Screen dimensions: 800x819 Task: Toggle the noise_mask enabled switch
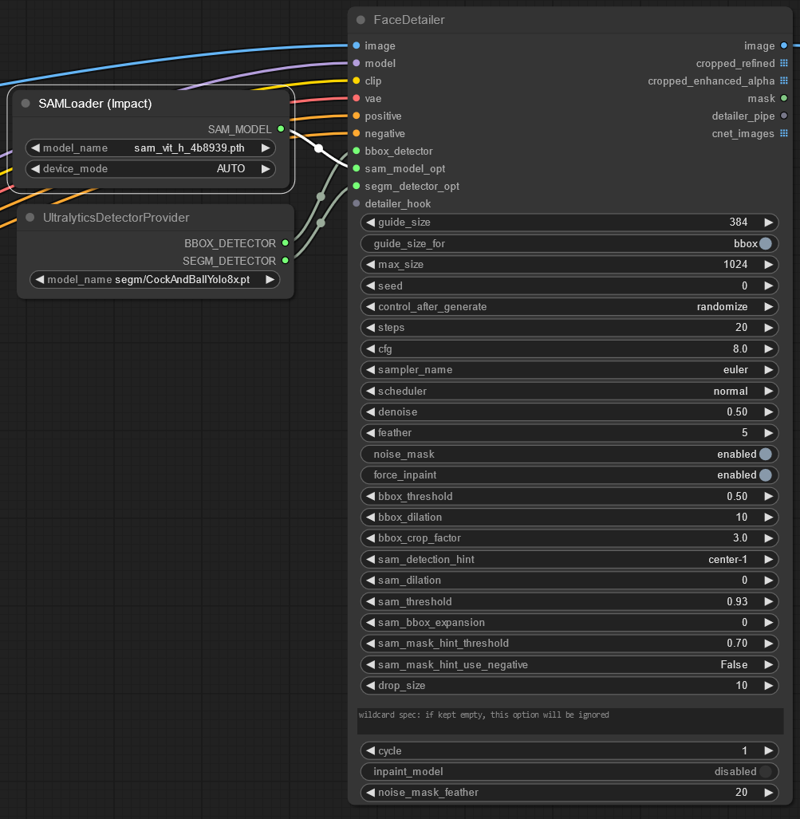click(x=766, y=454)
